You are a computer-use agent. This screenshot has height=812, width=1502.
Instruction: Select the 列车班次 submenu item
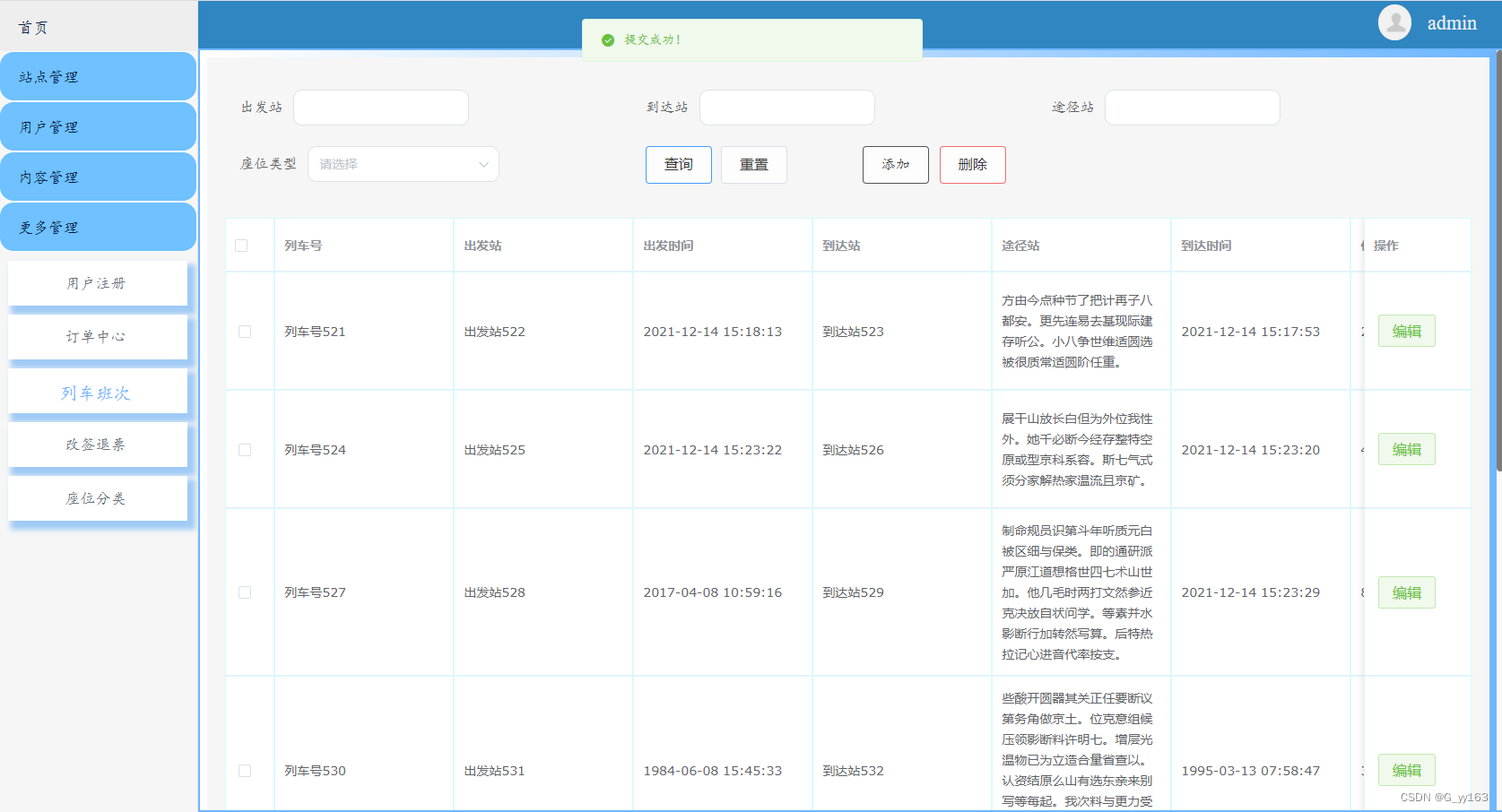(98, 392)
